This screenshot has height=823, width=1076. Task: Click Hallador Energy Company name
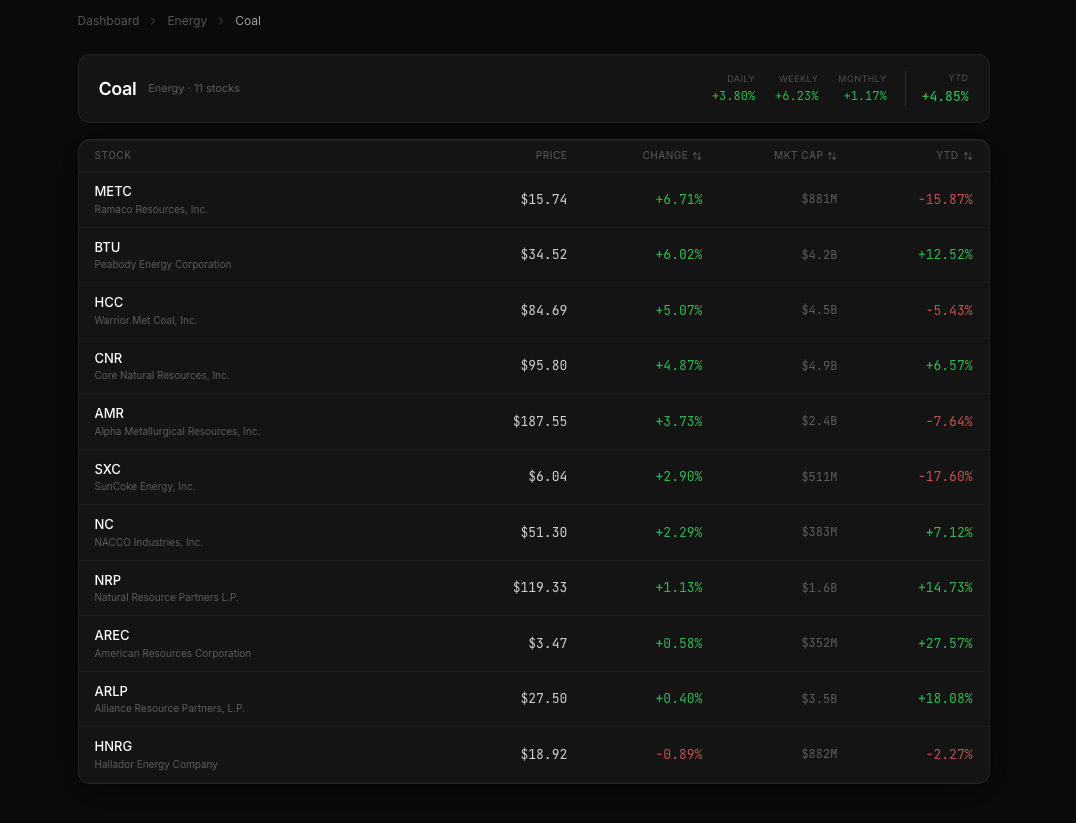pyautogui.click(x=156, y=764)
